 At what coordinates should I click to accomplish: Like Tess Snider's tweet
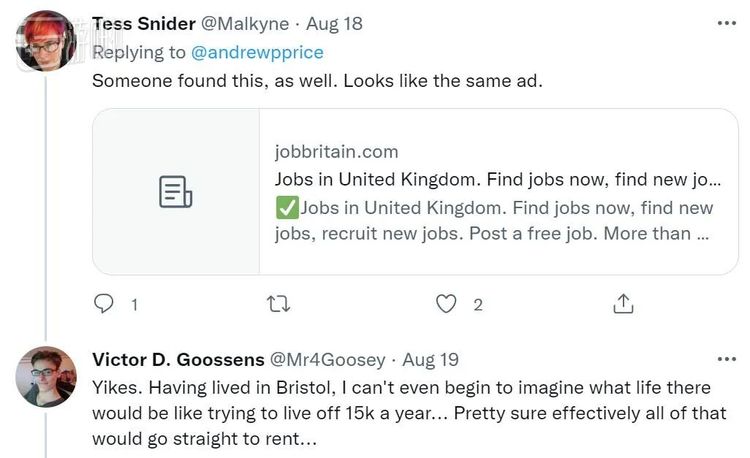tap(447, 304)
